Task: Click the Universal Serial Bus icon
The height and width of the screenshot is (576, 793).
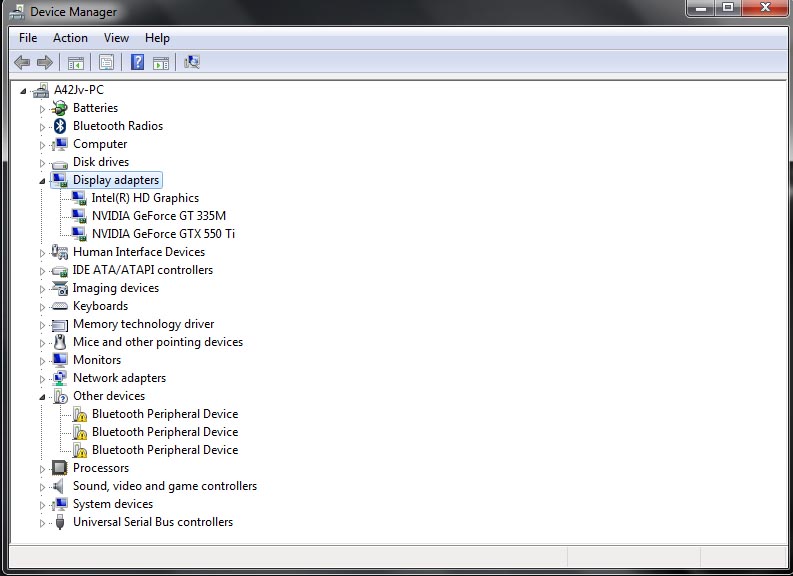Action: (60, 522)
